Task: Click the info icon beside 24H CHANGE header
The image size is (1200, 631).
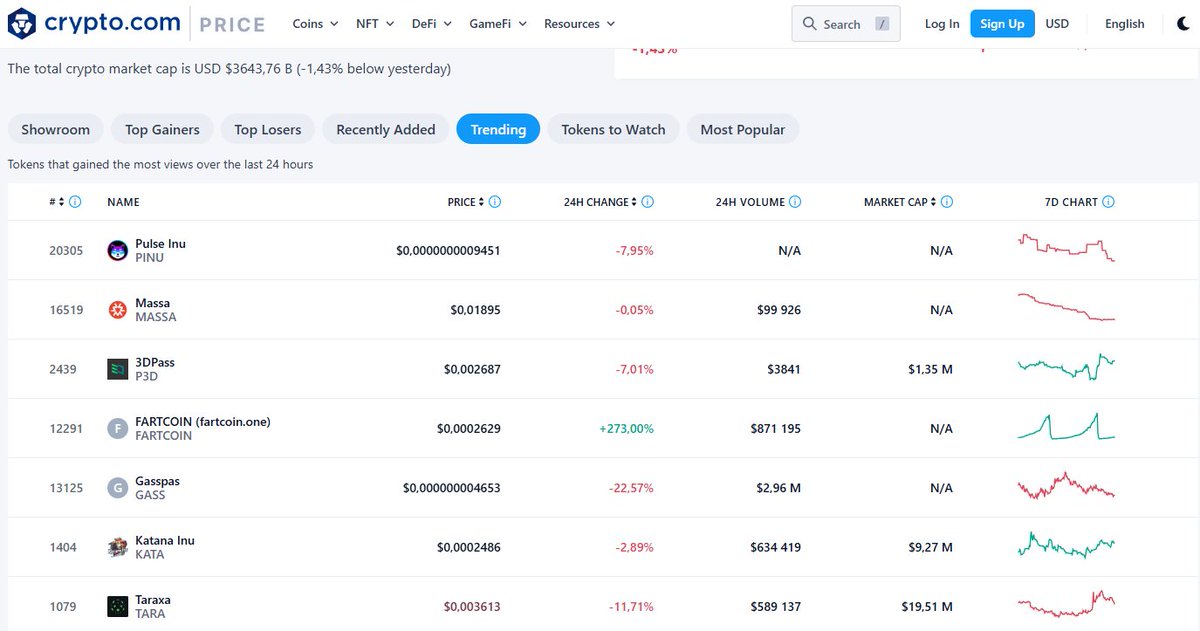Action: pos(647,202)
